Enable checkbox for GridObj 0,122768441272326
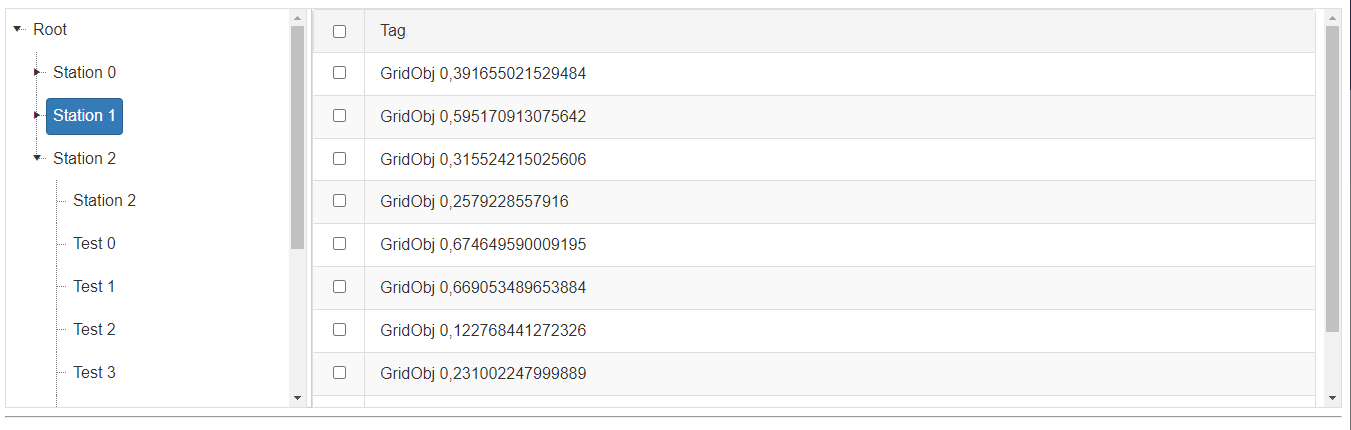1351x430 pixels. coord(339,329)
